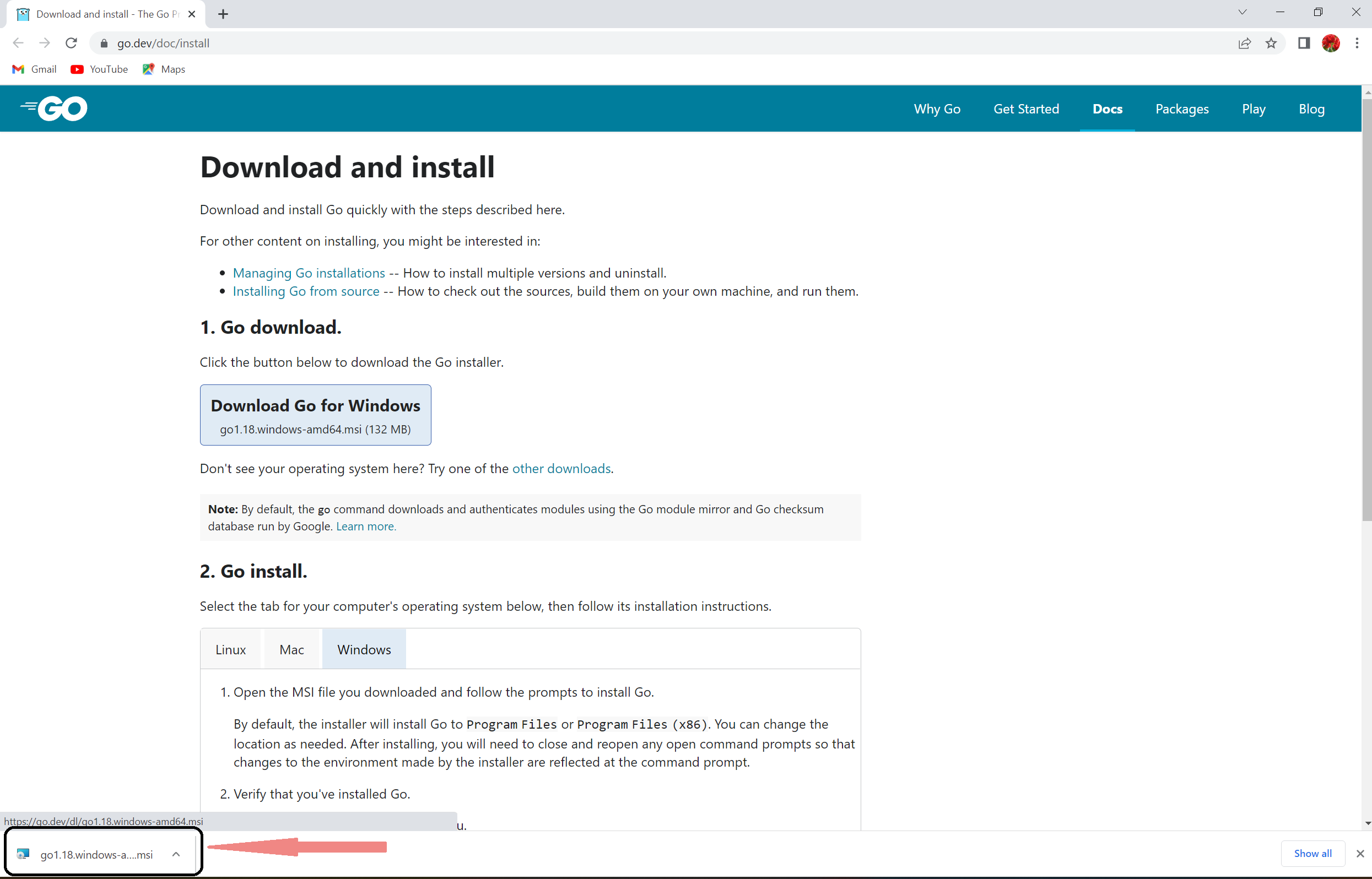
Task: Open the Docs menu item
Action: click(1107, 109)
